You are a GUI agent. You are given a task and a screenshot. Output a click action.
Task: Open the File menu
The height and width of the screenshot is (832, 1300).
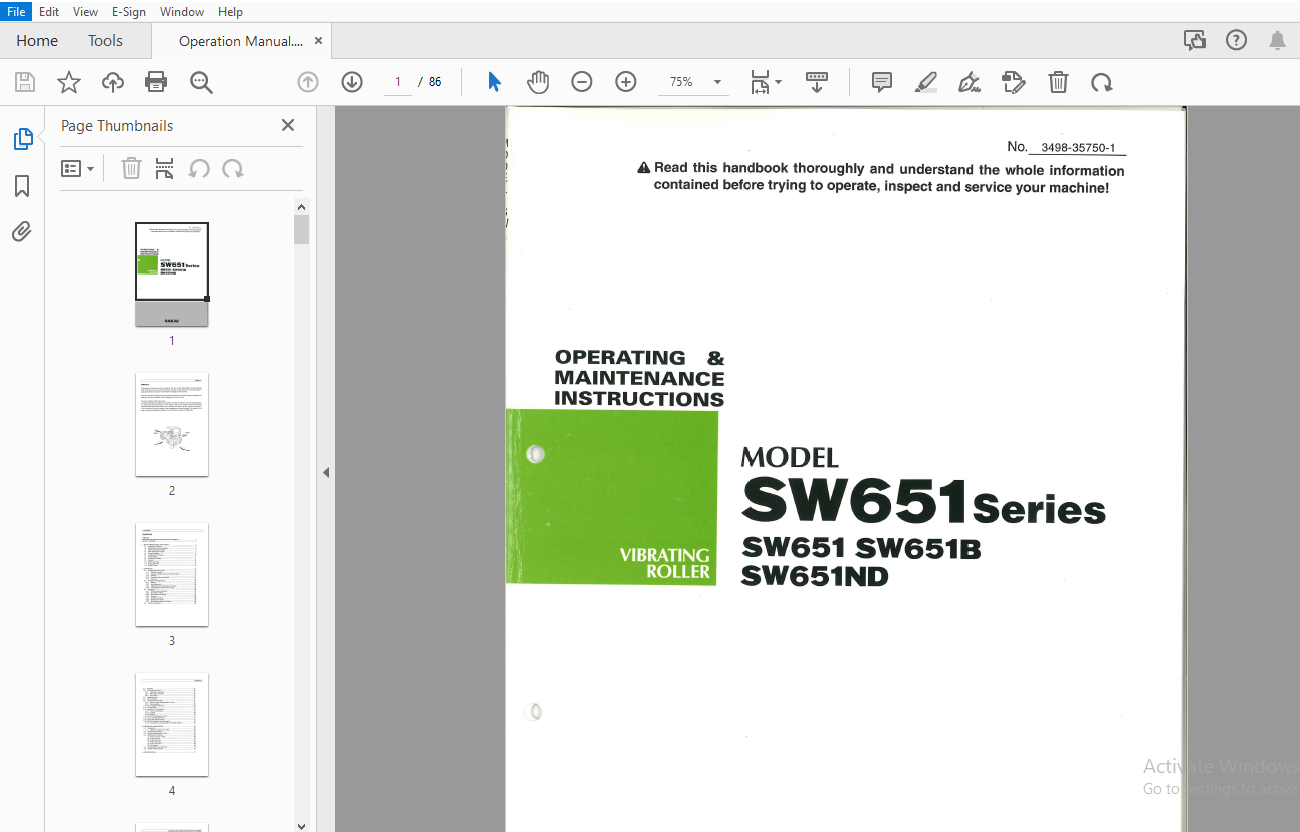point(16,11)
